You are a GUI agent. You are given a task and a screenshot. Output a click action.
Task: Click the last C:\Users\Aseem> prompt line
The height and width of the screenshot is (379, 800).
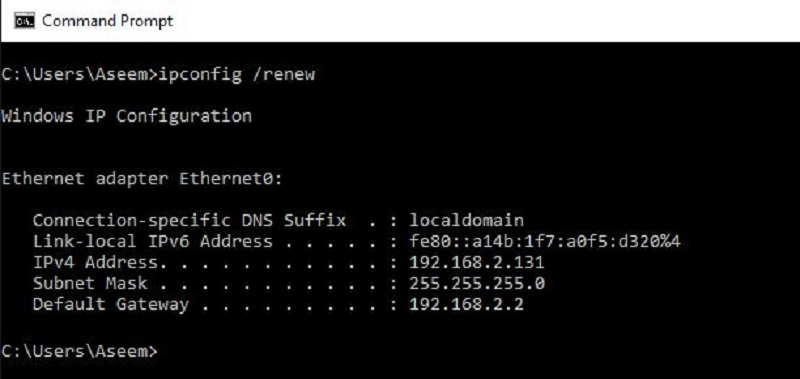point(80,351)
